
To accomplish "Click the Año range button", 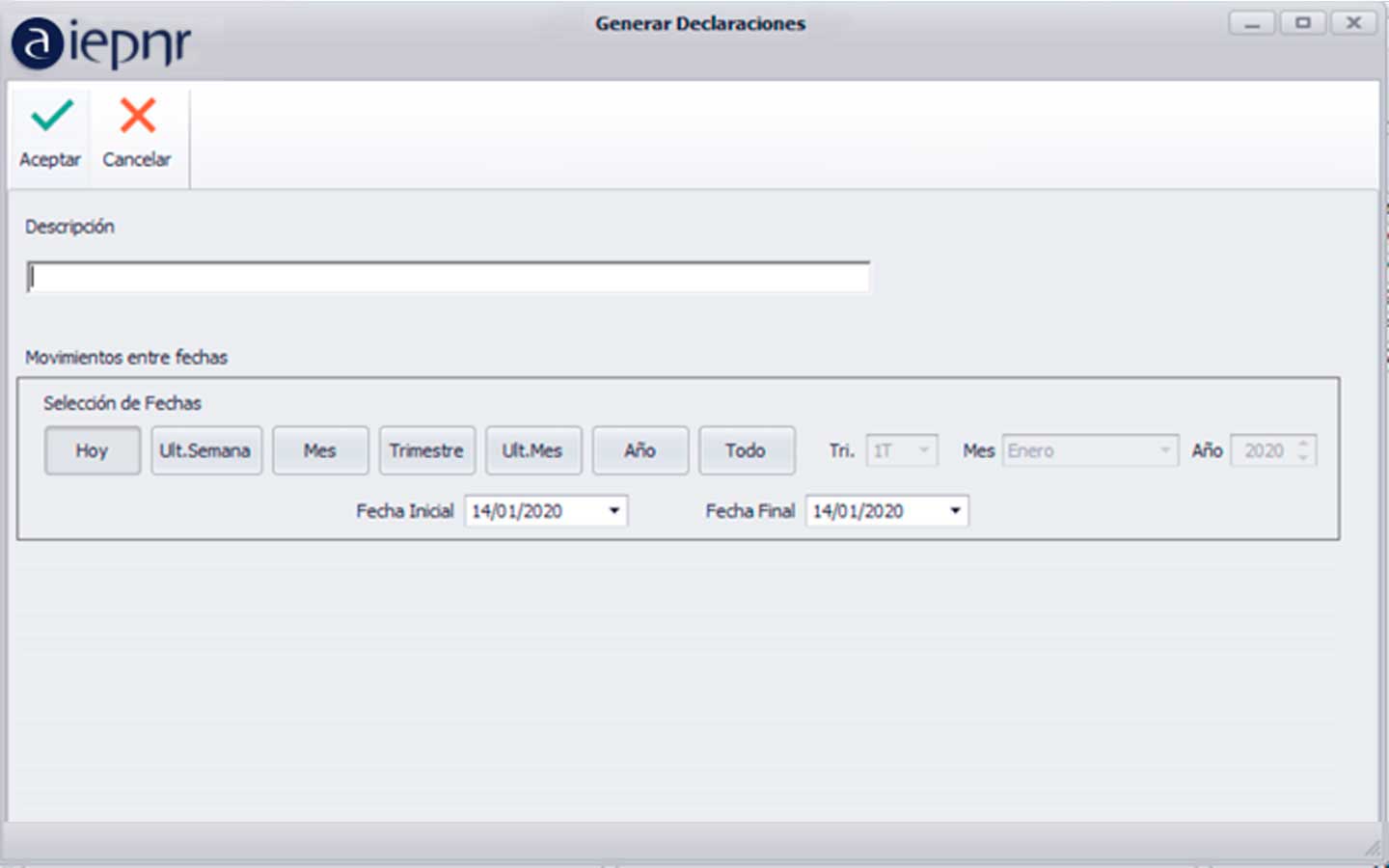I will click(640, 450).
